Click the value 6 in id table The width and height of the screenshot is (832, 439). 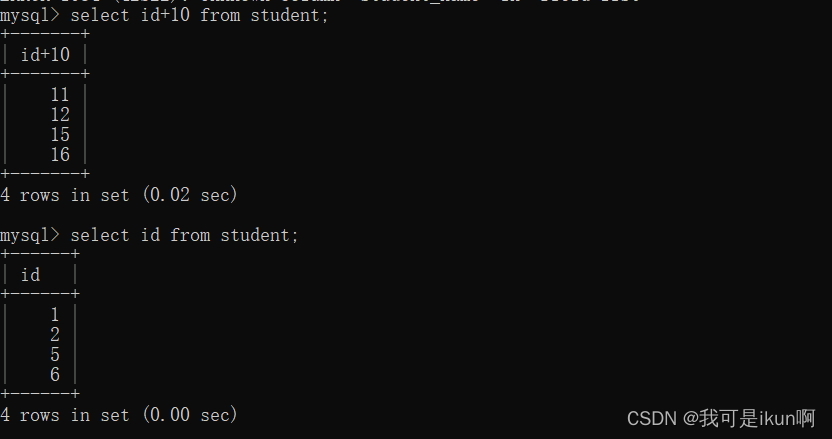(55, 375)
